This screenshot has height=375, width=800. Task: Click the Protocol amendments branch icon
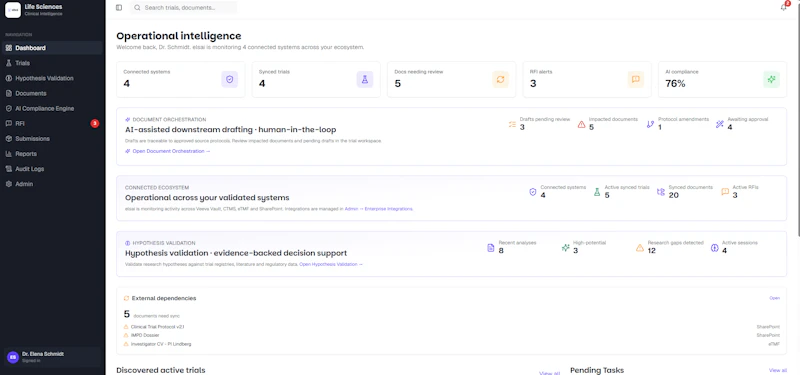point(650,124)
